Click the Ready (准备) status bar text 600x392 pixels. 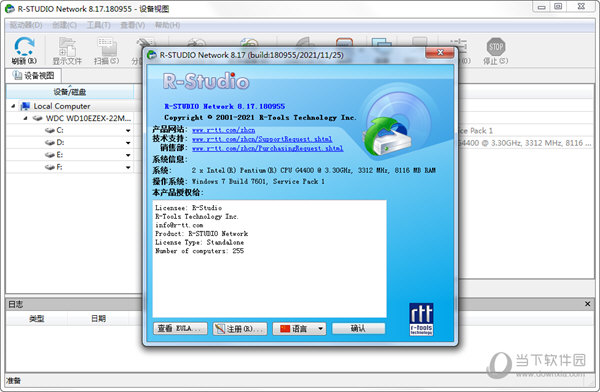(x=13, y=381)
